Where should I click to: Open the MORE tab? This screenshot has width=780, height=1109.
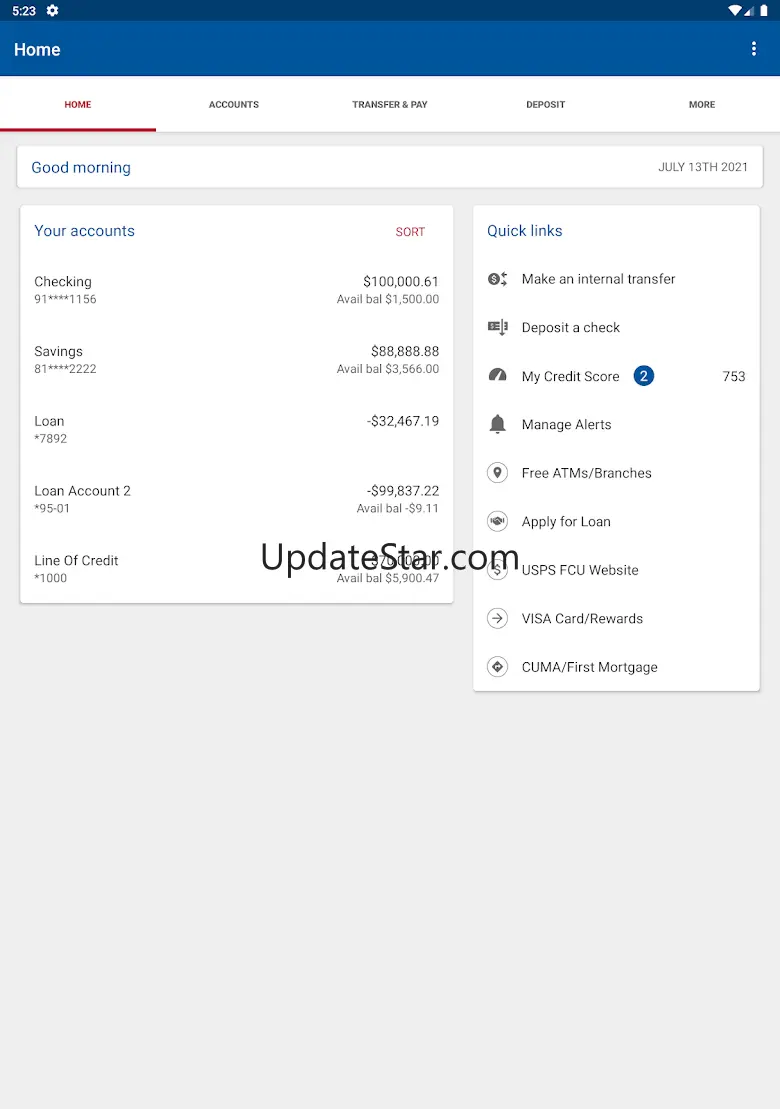[x=702, y=104]
